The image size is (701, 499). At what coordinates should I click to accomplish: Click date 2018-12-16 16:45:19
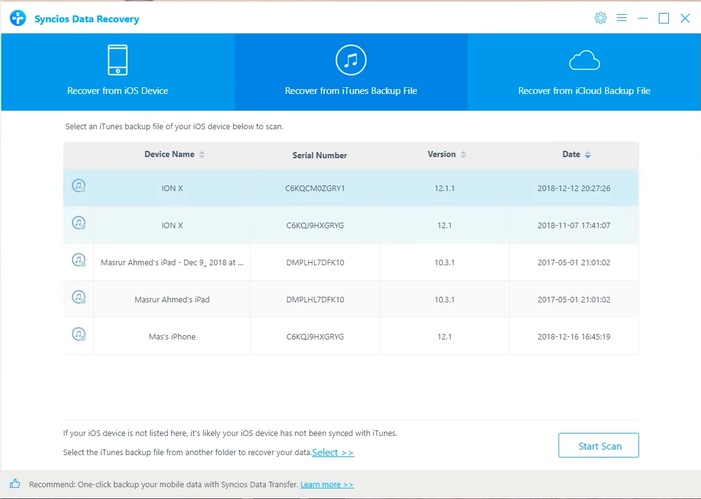click(x=574, y=337)
